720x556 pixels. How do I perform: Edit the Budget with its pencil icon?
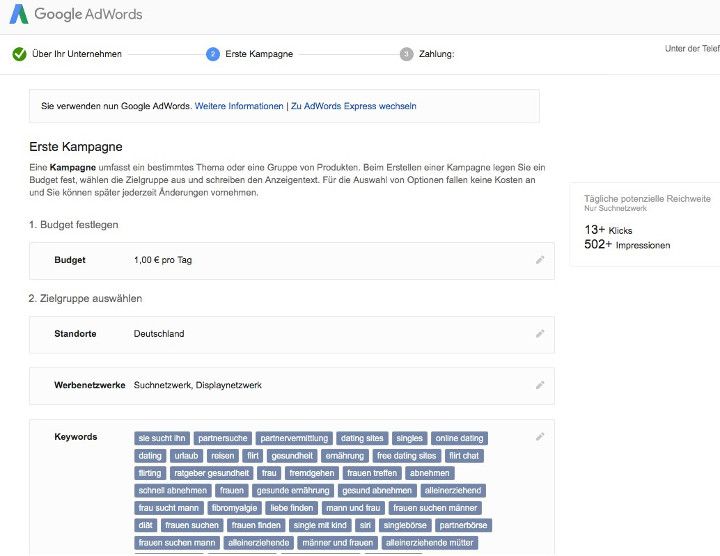(540, 260)
